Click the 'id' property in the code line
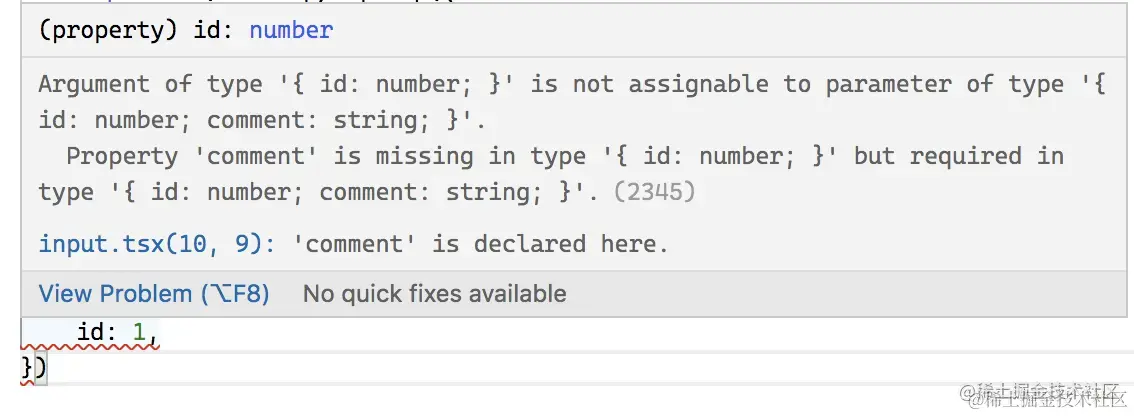Viewport: 1134px width, 416px height. pyautogui.click(x=91, y=331)
